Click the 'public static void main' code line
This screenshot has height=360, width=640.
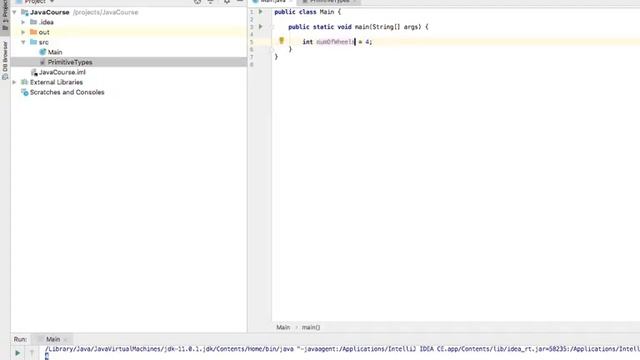[358, 27]
